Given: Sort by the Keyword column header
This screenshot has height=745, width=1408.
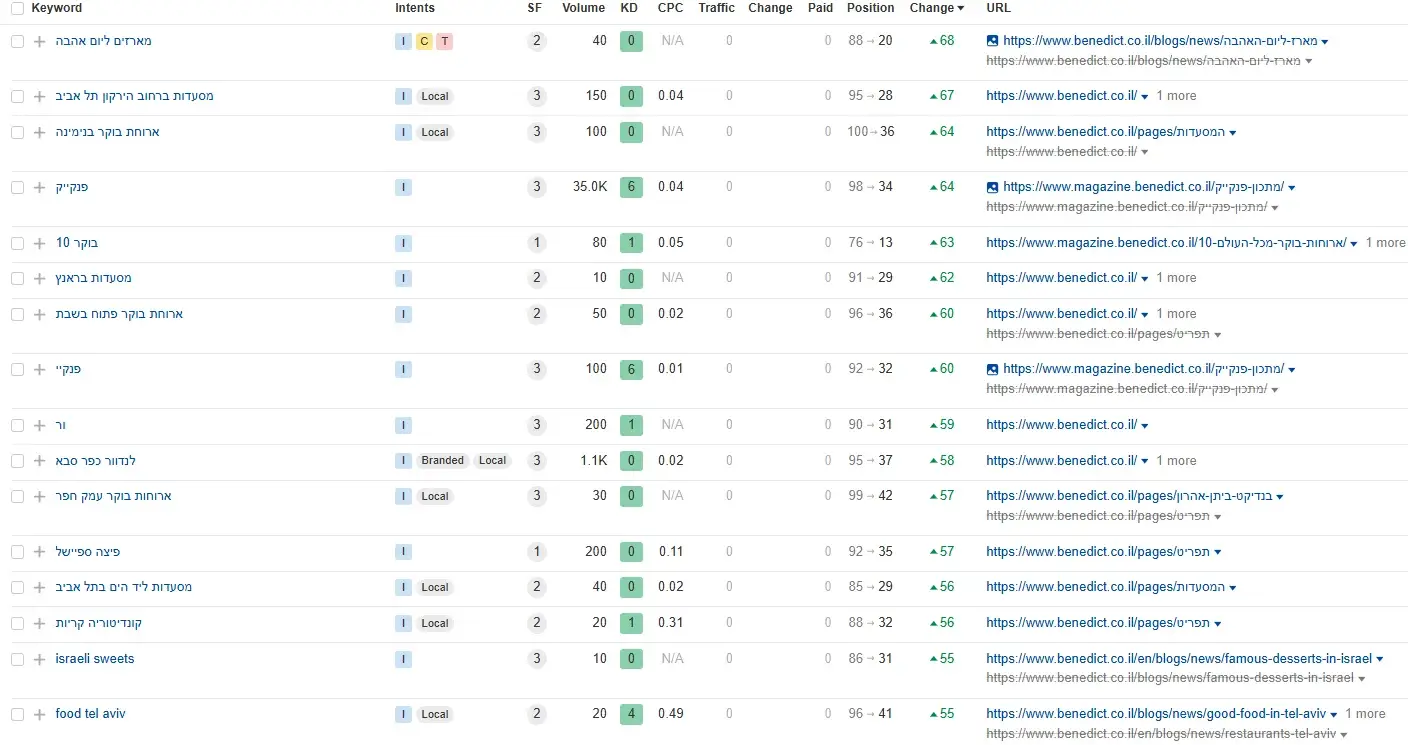Looking at the screenshot, I should (x=57, y=8).
